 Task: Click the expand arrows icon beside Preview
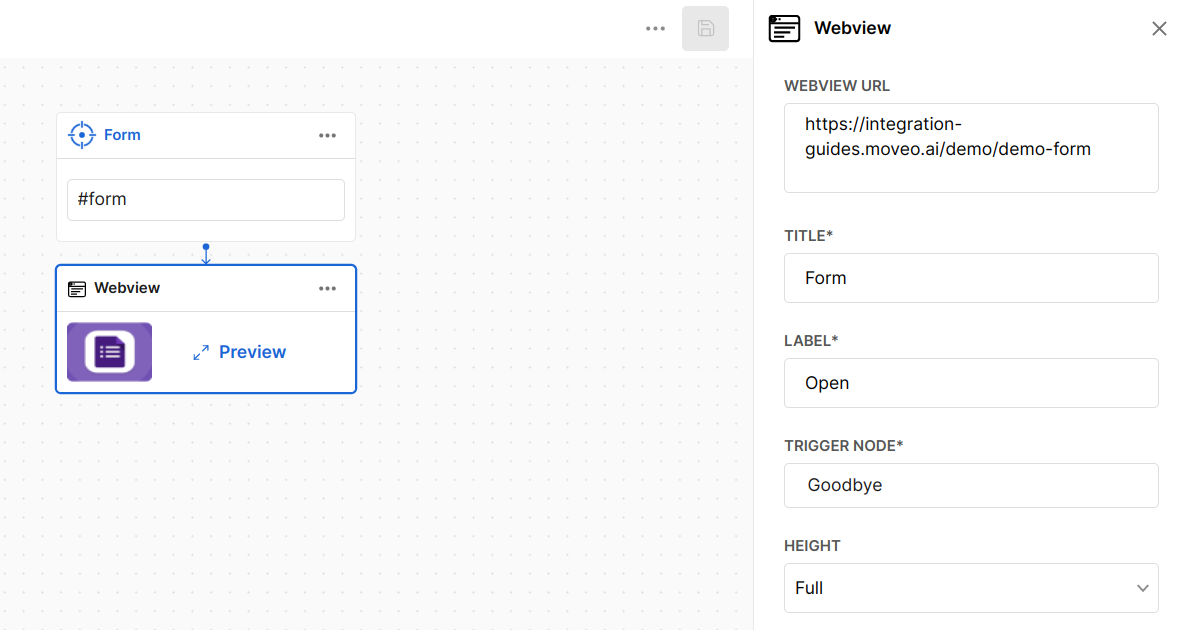[x=201, y=352]
